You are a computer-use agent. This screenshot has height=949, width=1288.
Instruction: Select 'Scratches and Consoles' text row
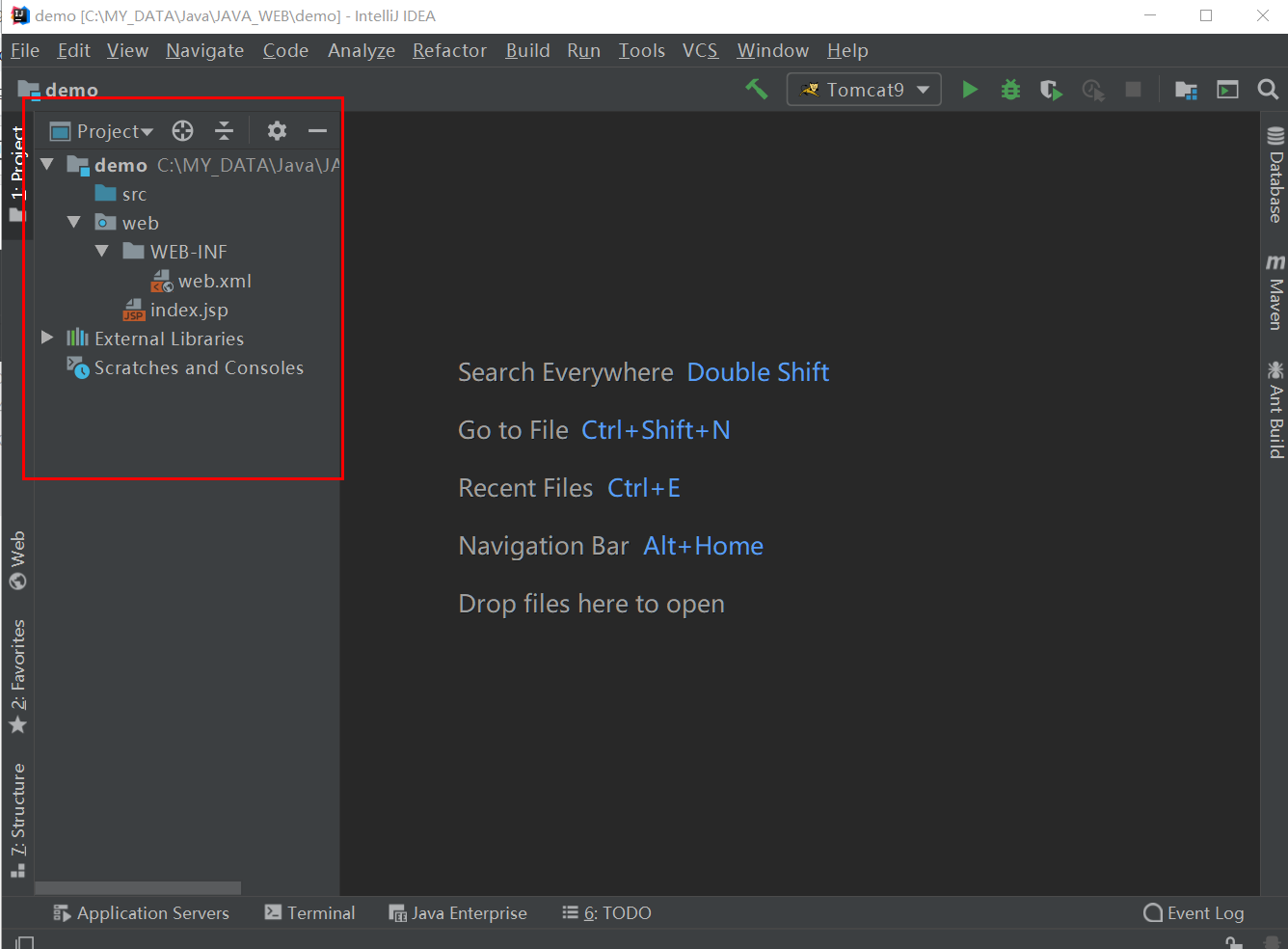point(199,367)
